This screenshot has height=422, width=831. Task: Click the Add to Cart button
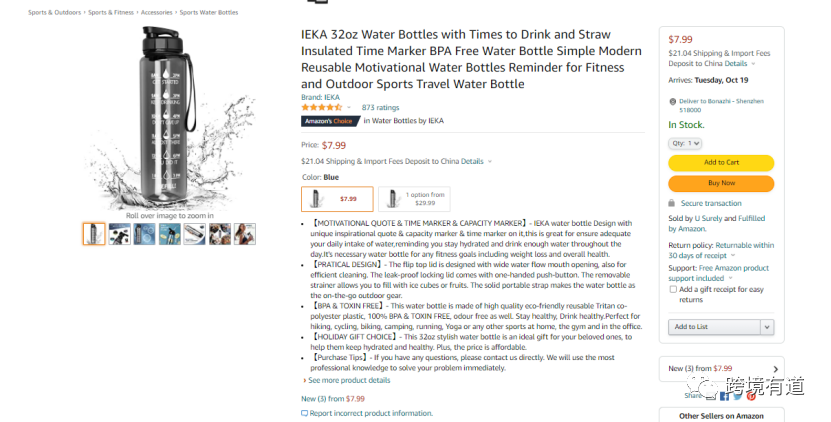[721, 163]
